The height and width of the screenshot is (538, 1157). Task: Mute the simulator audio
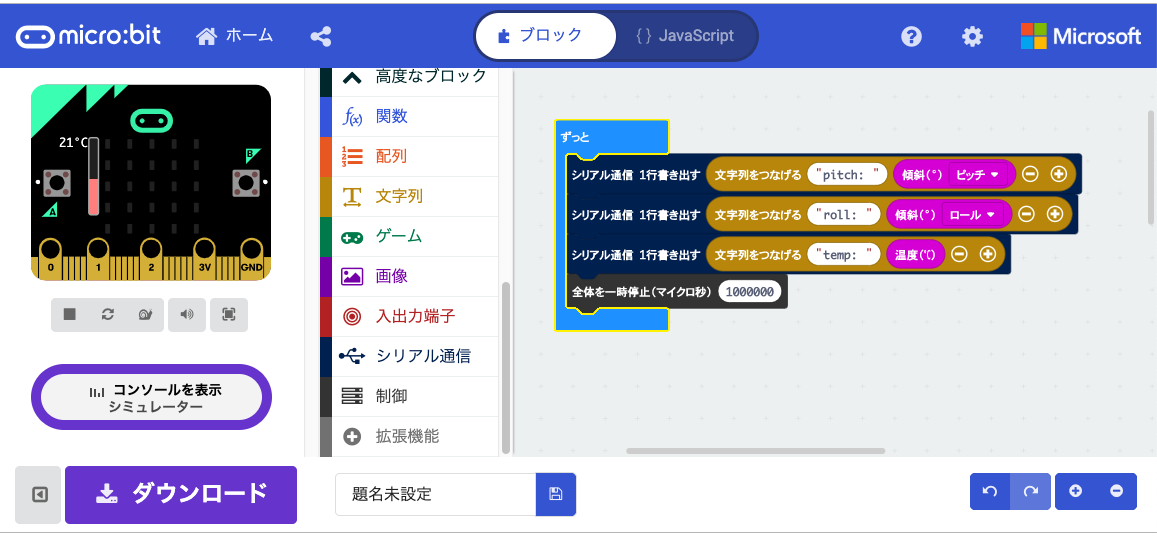click(x=187, y=314)
